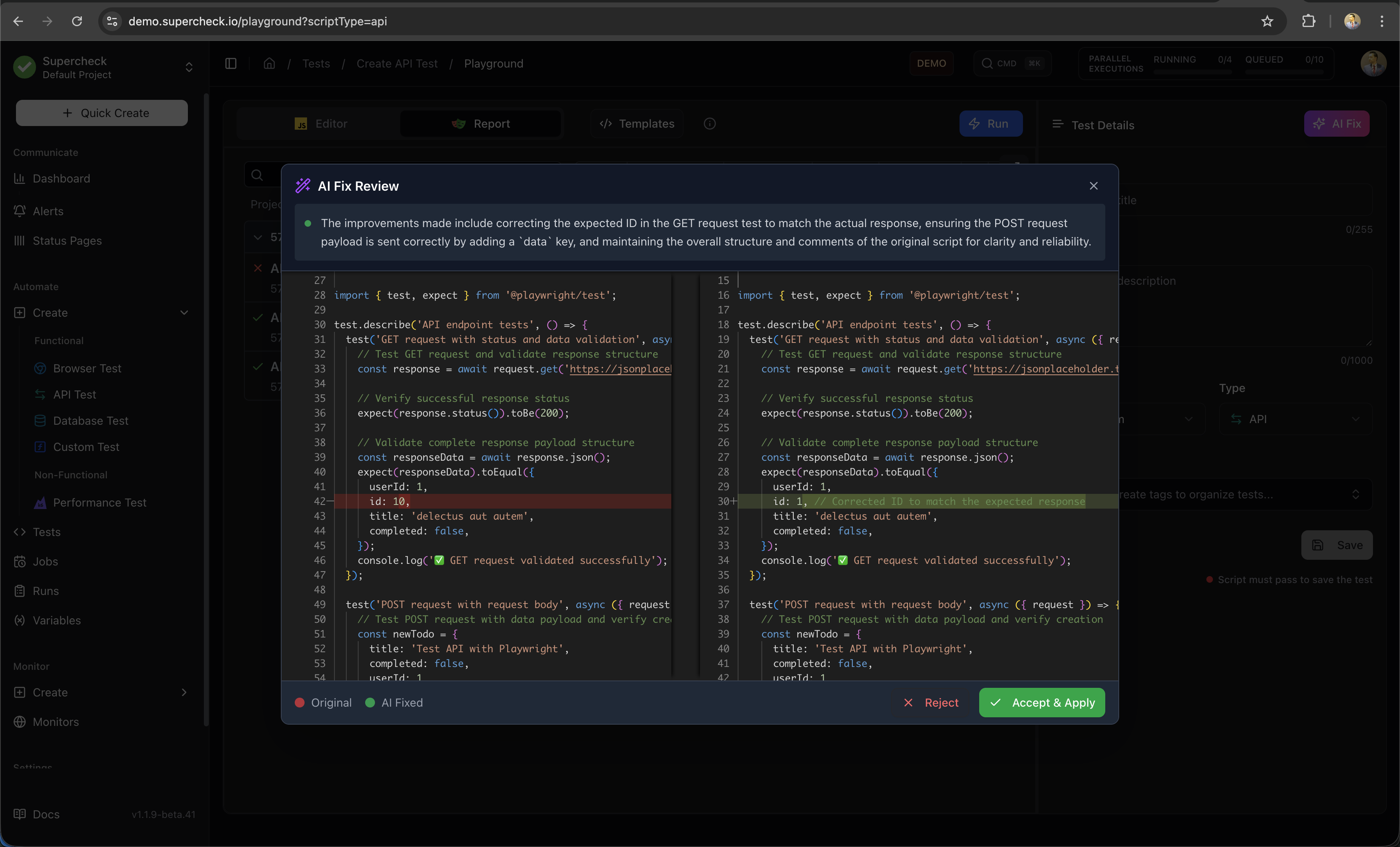This screenshot has width=1400, height=847.
Task: Click Accept & Apply button
Action: click(1041, 703)
